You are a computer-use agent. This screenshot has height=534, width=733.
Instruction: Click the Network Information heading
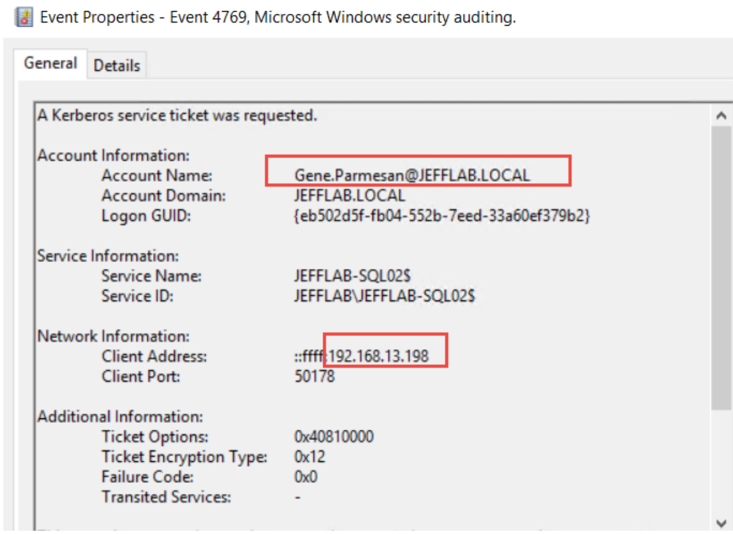113,336
